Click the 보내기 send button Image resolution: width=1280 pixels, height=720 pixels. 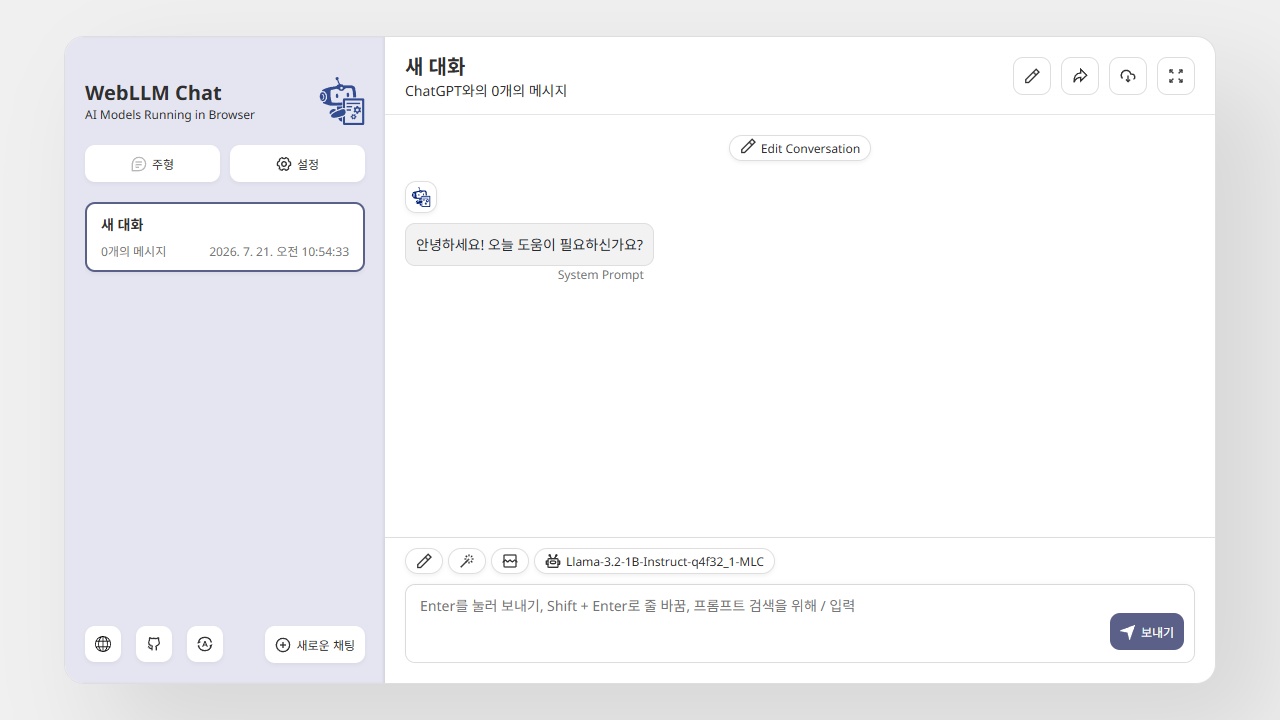1147,632
